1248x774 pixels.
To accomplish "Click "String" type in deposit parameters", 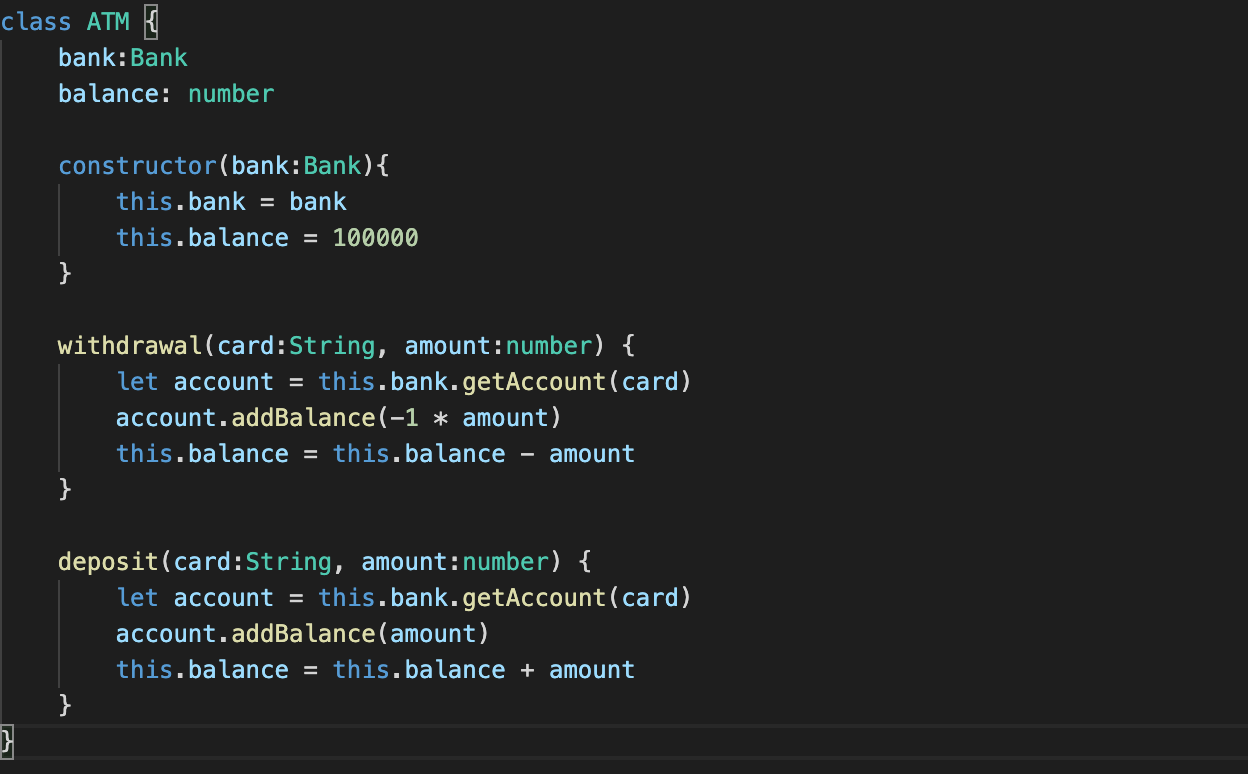I will [x=289, y=561].
